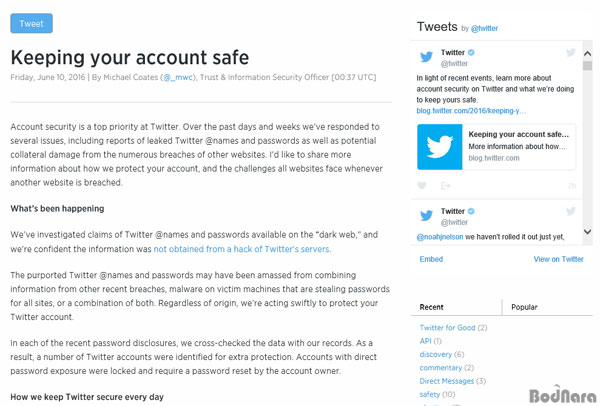Viewport: 600px width, 406px height.
Task: Switch to the Popular tab
Action: click(524, 307)
